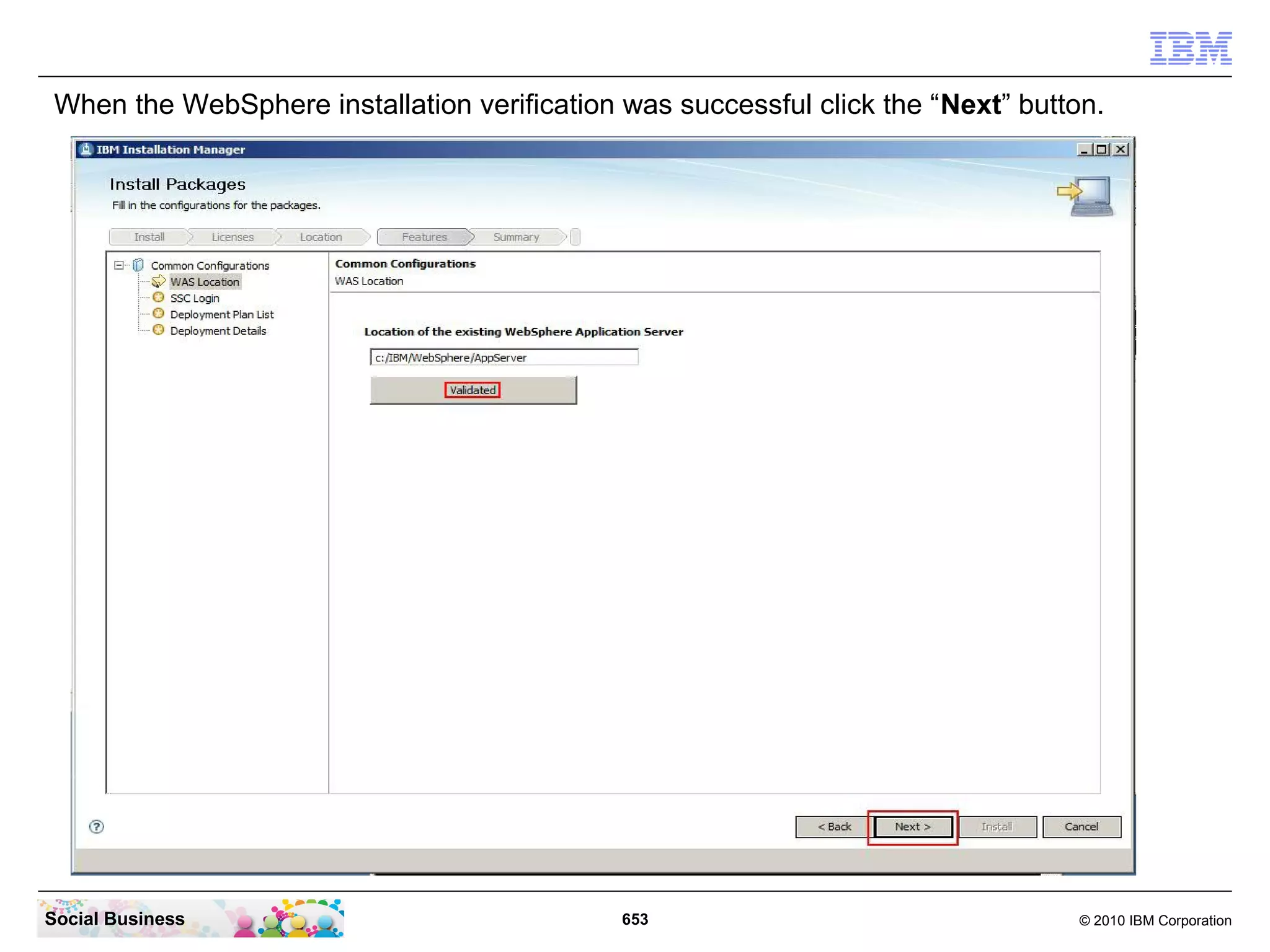Viewport: 1270px width, 952px height.
Task: Click the Social Business banner
Action: [191, 919]
